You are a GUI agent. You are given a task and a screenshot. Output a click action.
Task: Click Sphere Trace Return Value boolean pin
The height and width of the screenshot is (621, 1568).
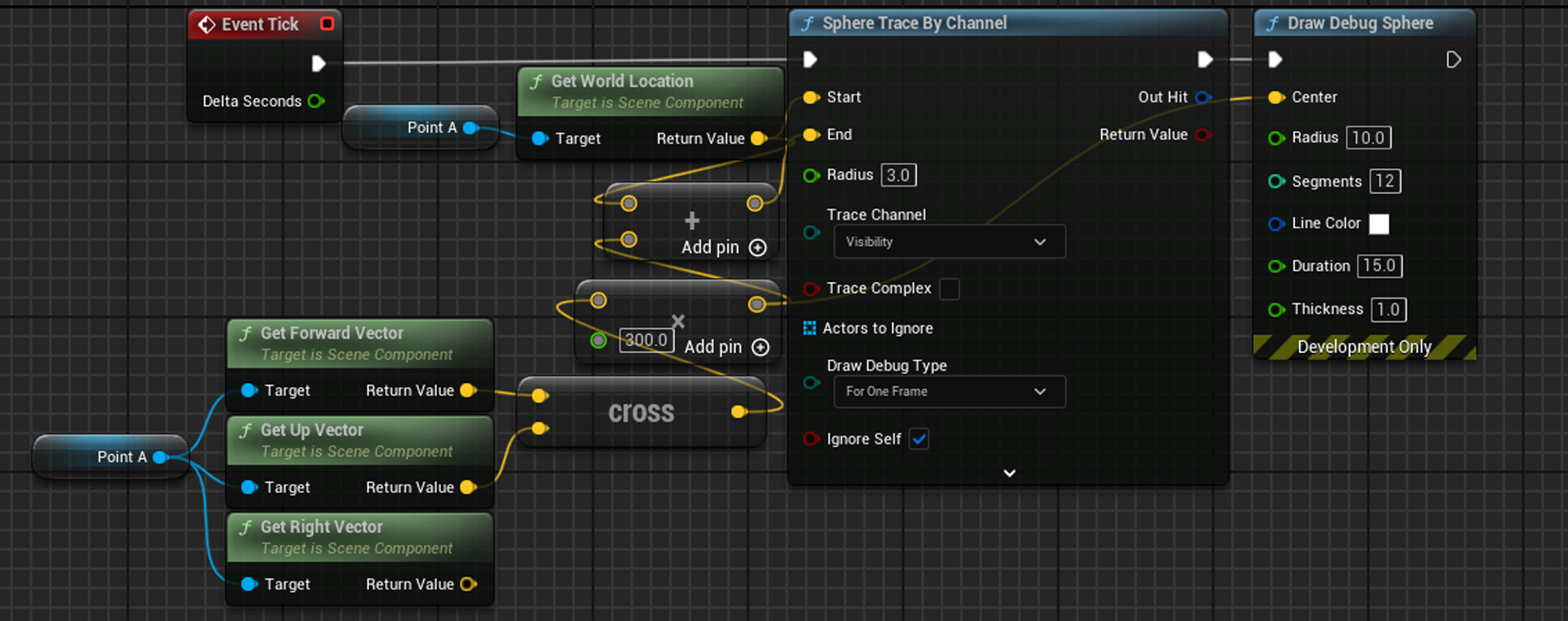tap(1203, 134)
